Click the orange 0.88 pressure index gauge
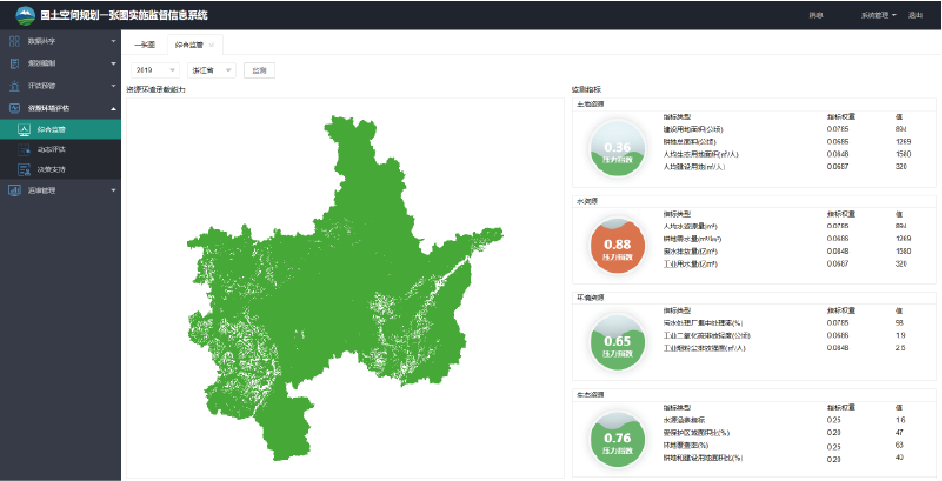This screenshot has width=942, height=481. pos(617,245)
